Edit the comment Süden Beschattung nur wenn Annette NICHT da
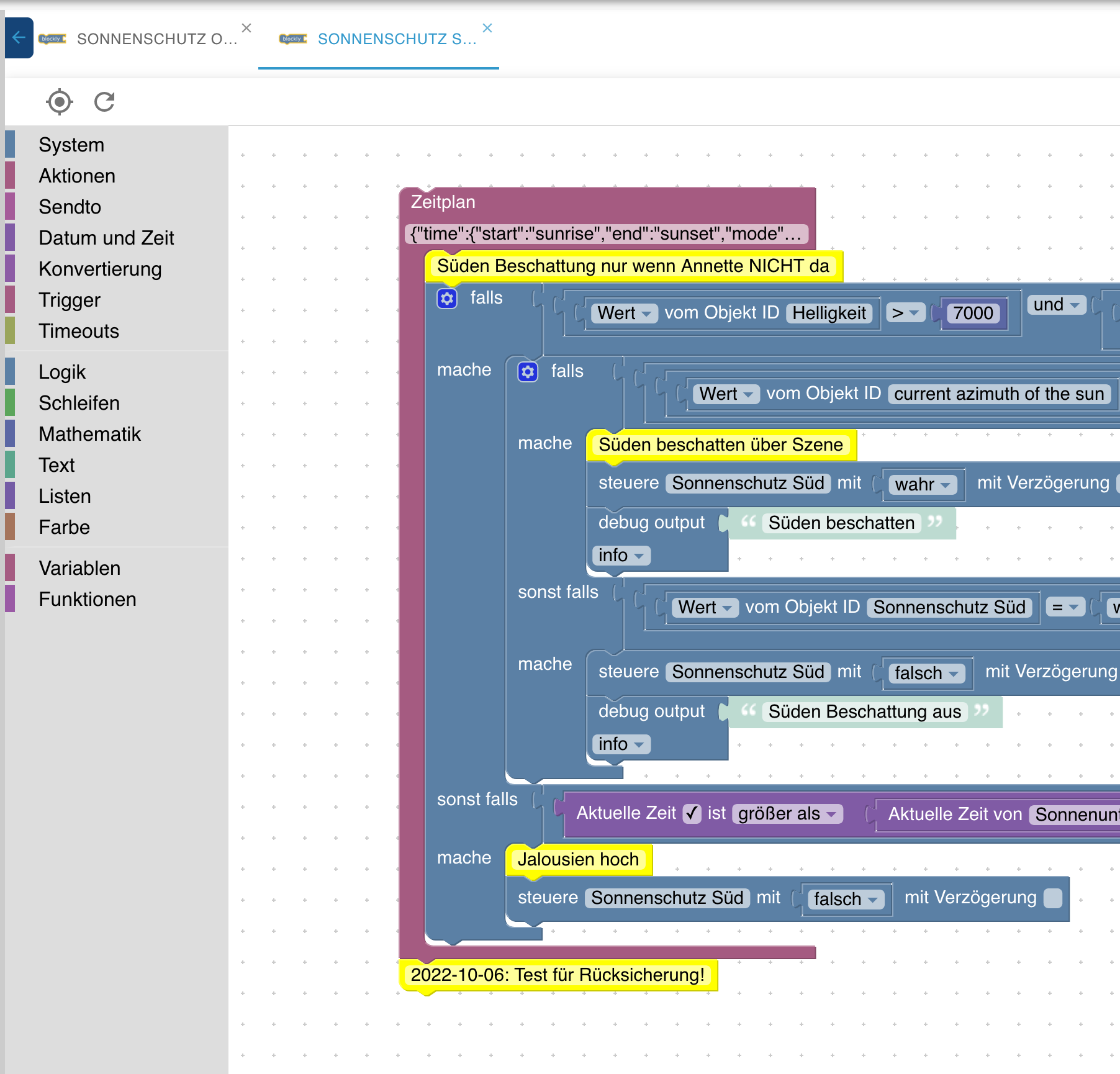The image size is (1120, 1074). point(633,266)
